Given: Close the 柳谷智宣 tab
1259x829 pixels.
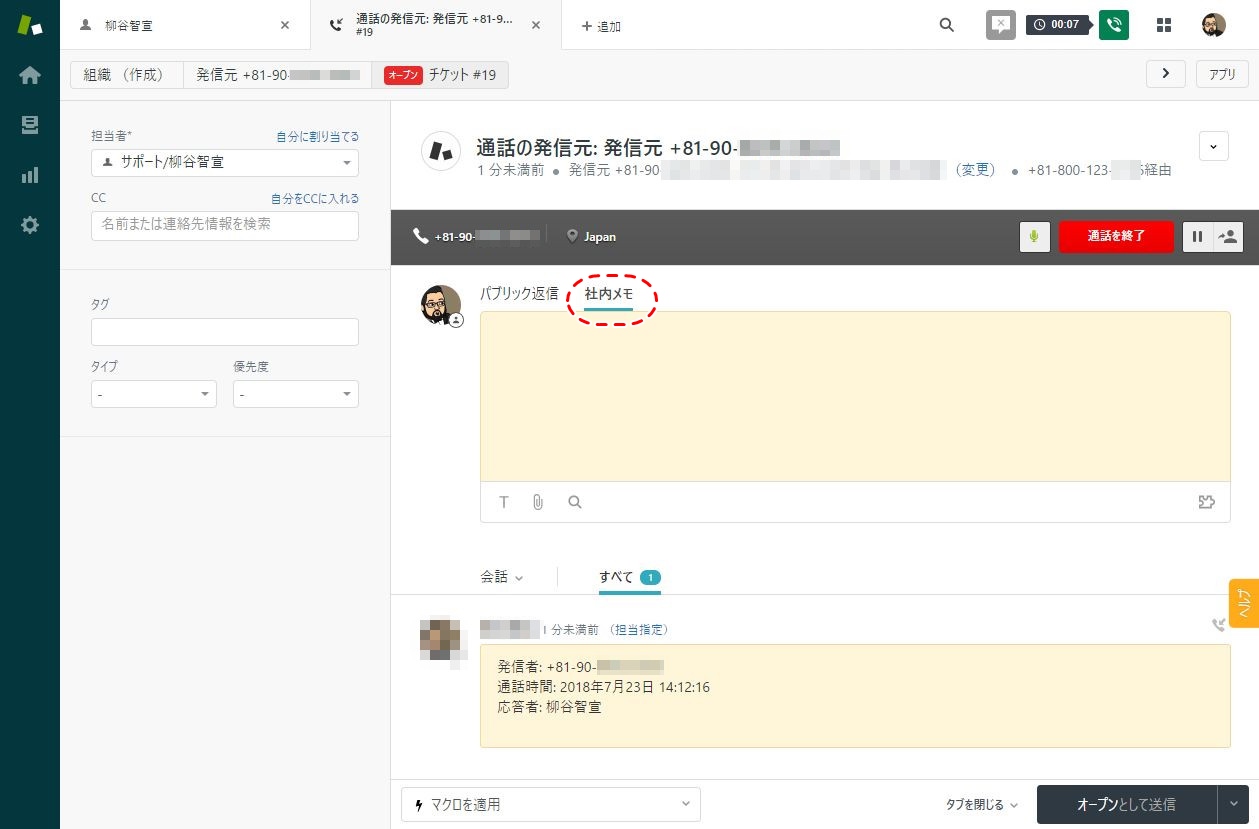Looking at the screenshot, I should point(285,25).
